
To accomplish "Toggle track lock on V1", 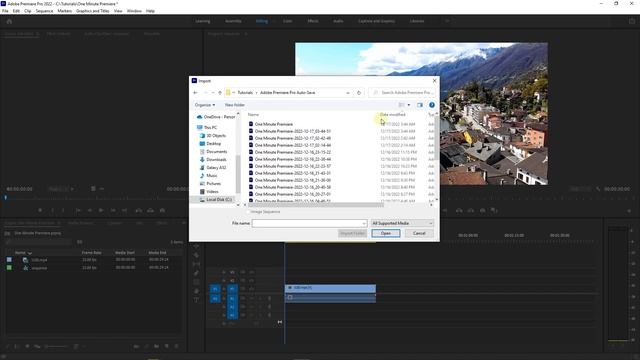I will (224, 289).
